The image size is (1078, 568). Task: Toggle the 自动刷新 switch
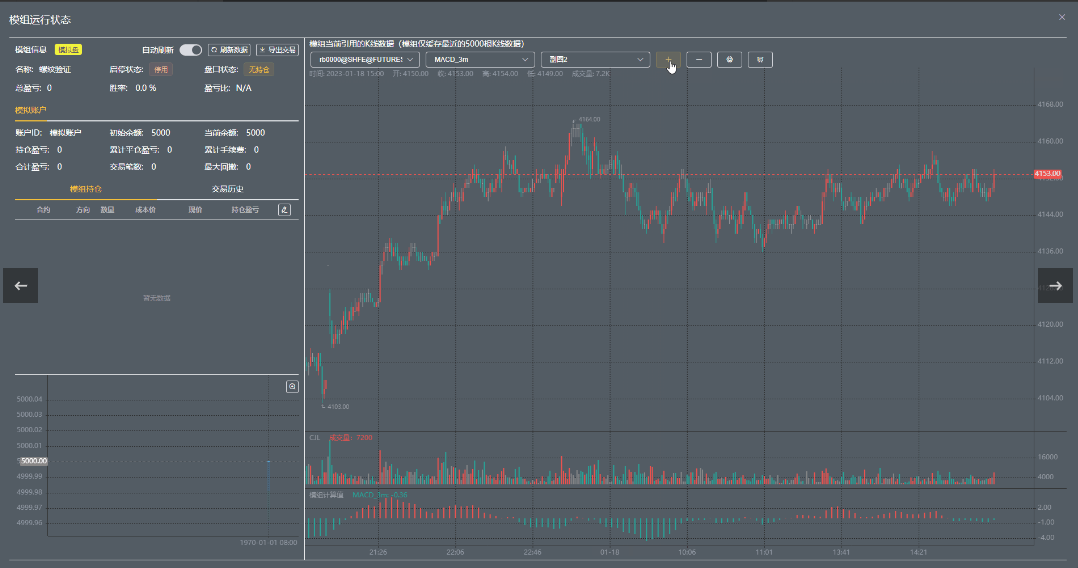[x=191, y=49]
